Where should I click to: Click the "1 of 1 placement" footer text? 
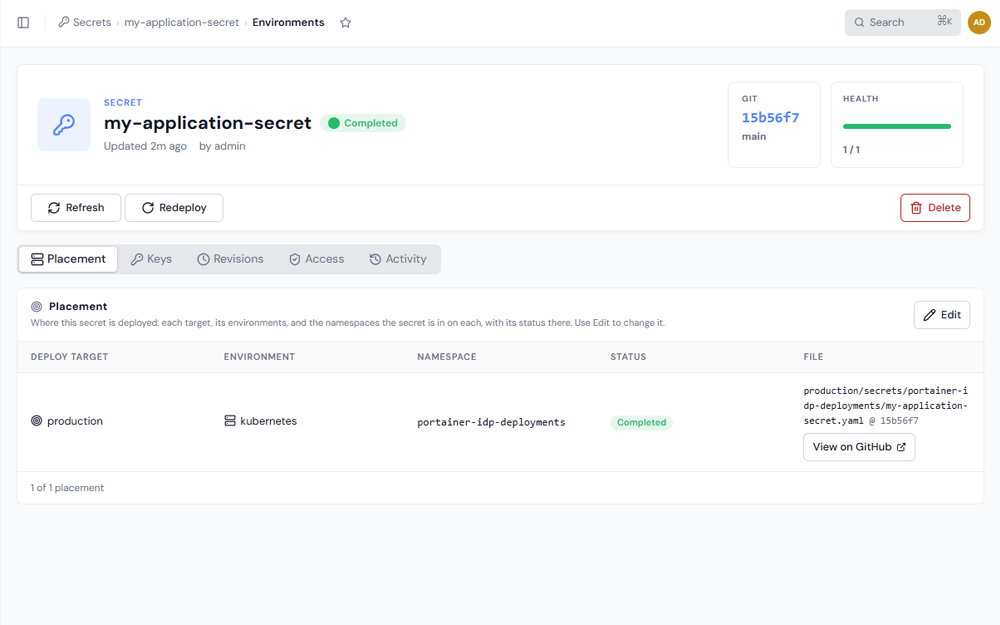[x=67, y=488]
